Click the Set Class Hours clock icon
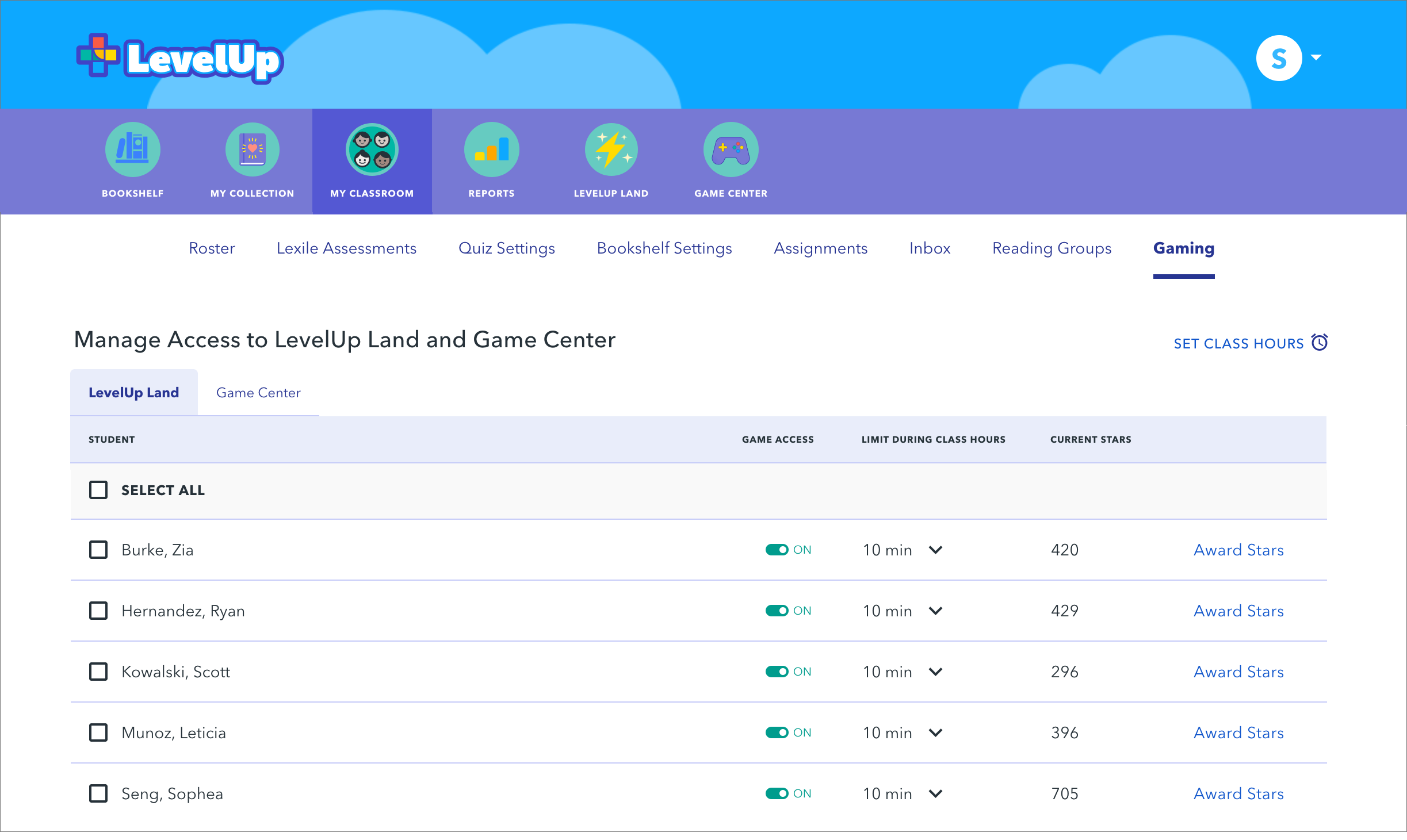This screenshot has width=1407, height=840. click(x=1320, y=343)
